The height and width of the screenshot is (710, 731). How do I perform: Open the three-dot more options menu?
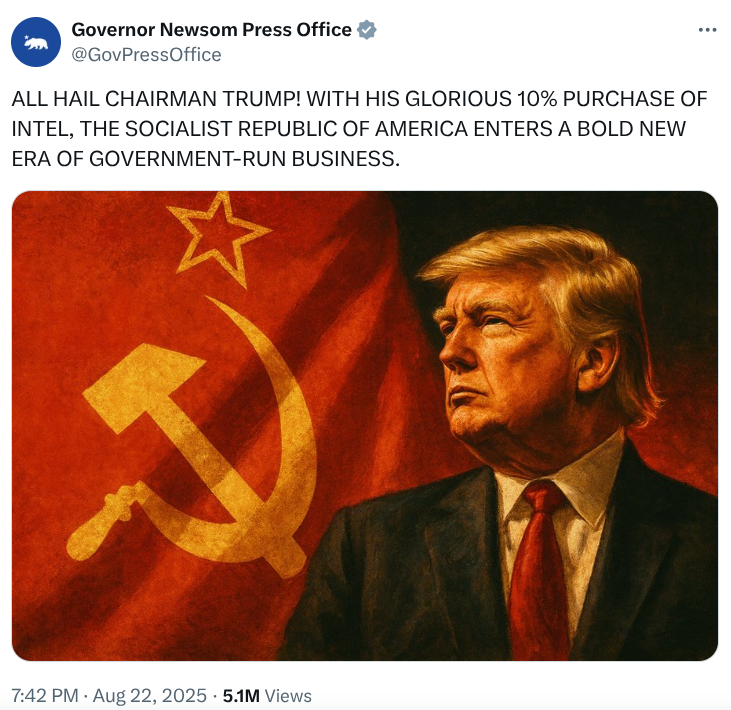point(707,30)
